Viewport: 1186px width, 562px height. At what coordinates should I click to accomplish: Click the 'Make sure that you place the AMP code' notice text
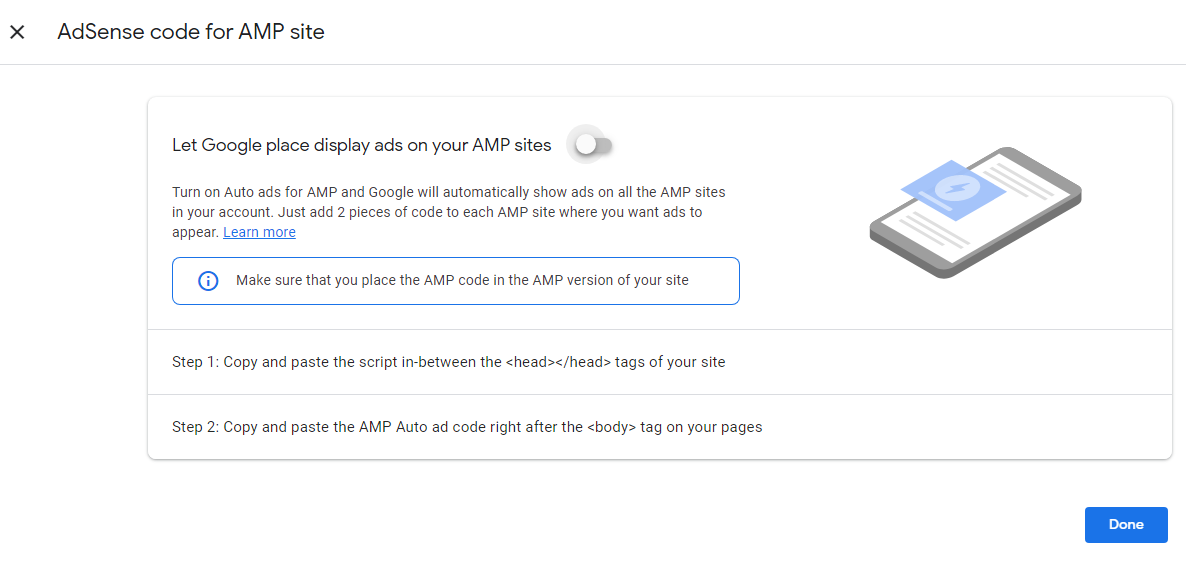(x=462, y=281)
